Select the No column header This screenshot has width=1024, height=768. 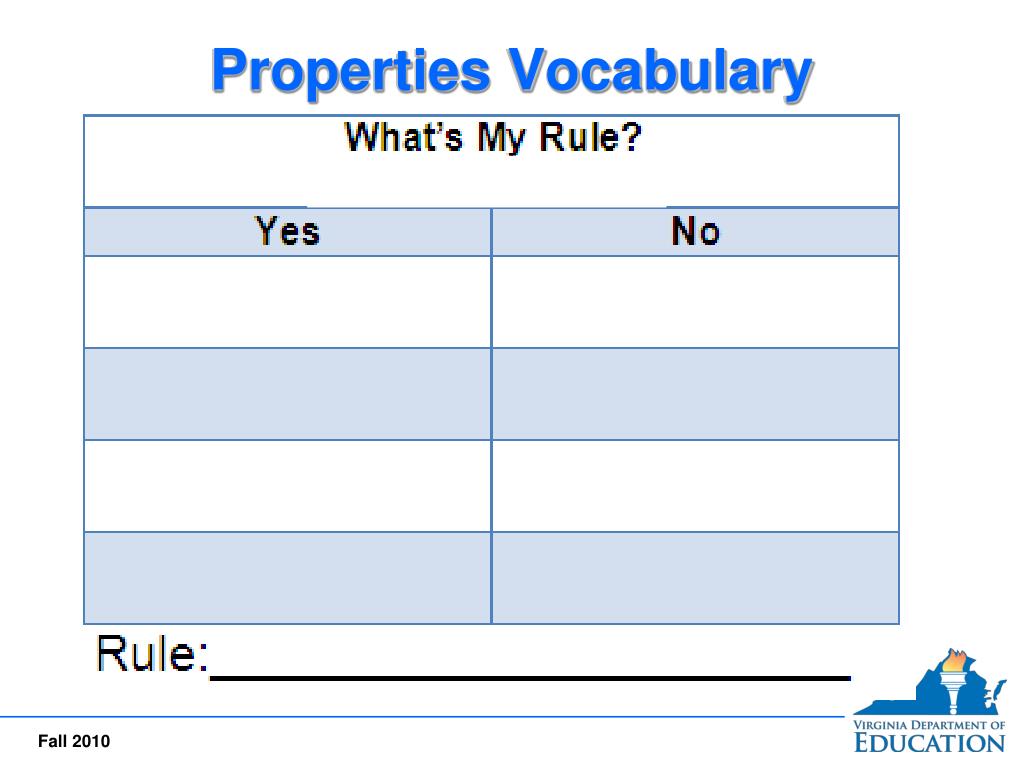(x=696, y=232)
